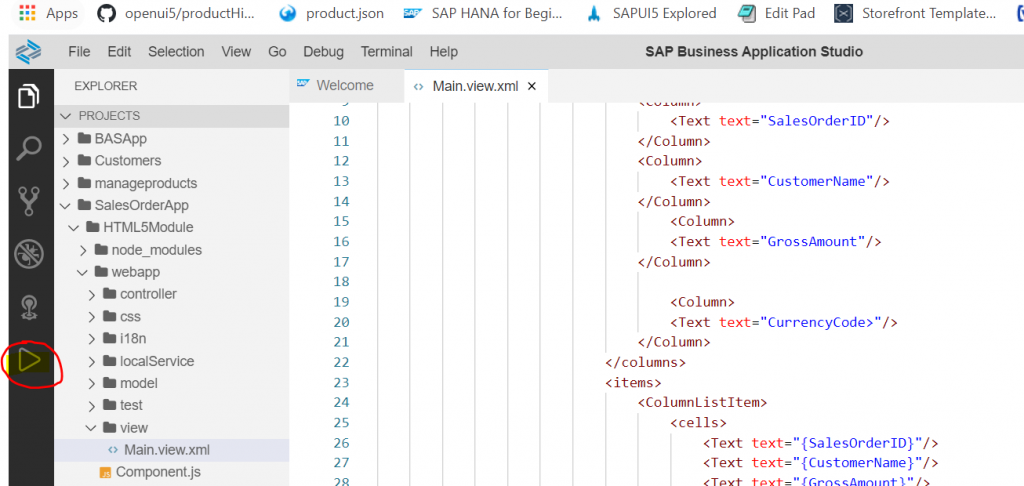Screen dimensions: 1024x486
Task: Open the joystick-shaped icon in activity bar
Action: pyautogui.click(x=29, y=308)
